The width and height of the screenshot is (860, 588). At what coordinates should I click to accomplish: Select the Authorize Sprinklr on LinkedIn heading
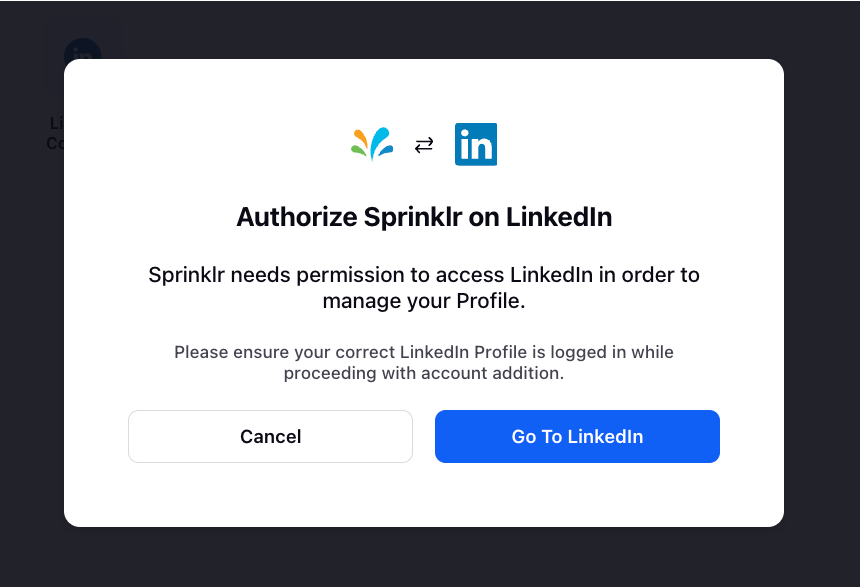coord(424,217)
